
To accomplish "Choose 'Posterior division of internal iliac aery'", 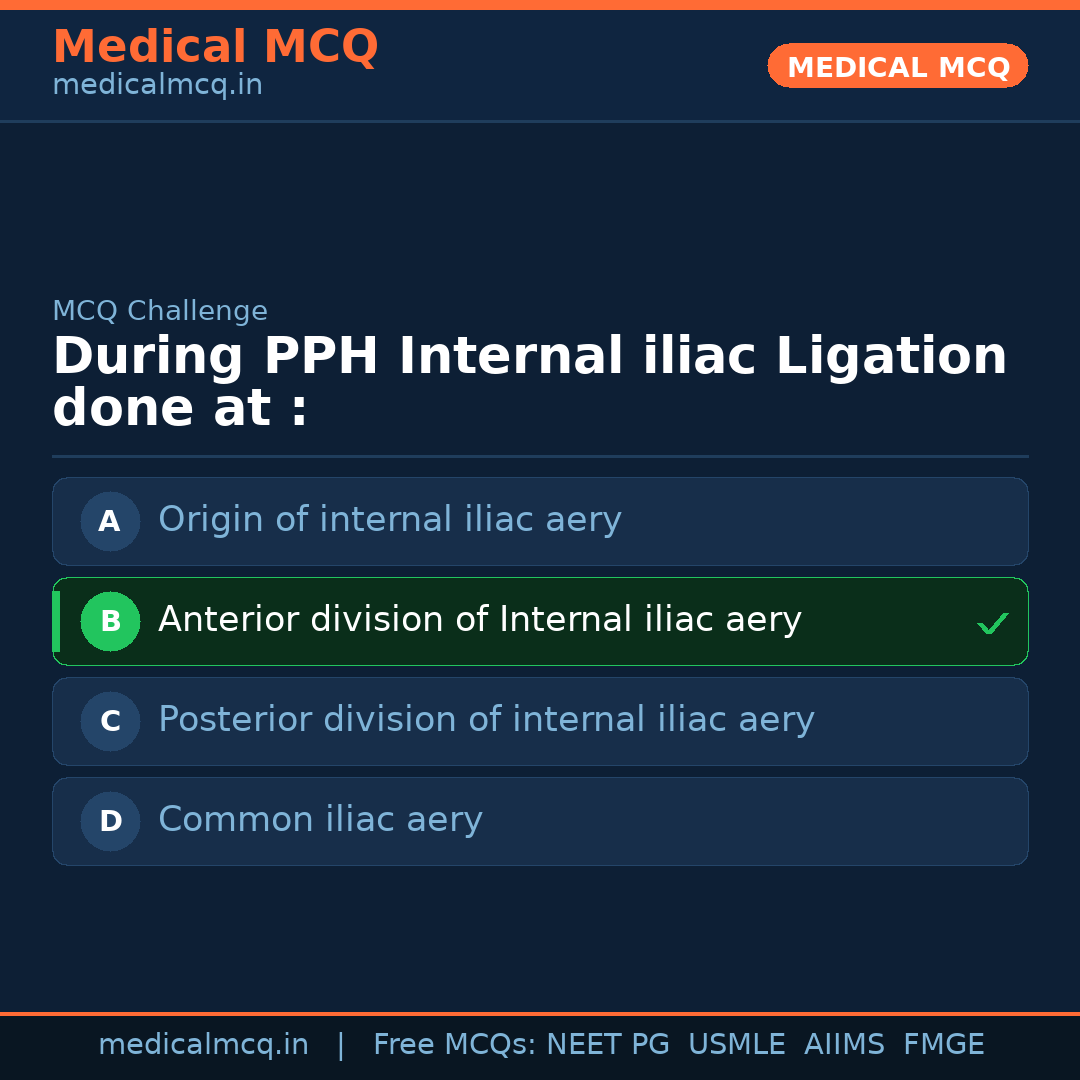I will pos(486,720).
